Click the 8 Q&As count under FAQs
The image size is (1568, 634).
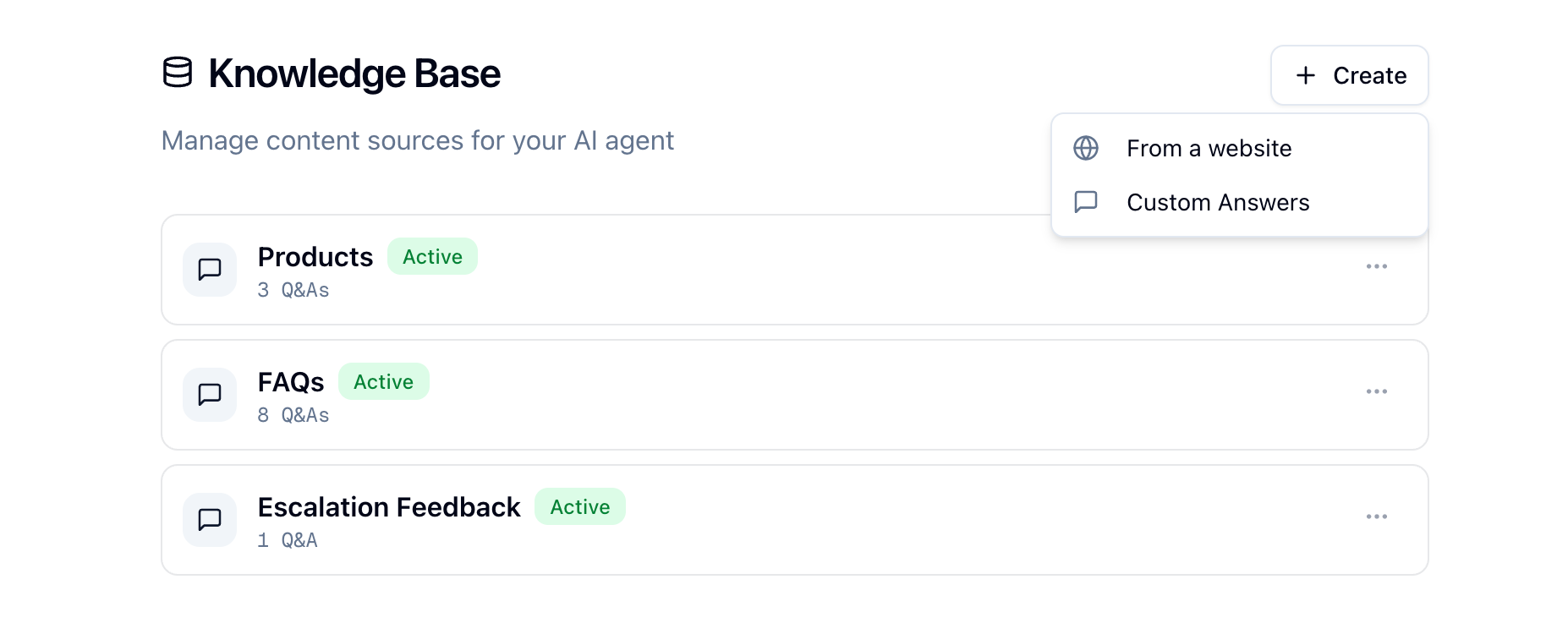point(294,415)
